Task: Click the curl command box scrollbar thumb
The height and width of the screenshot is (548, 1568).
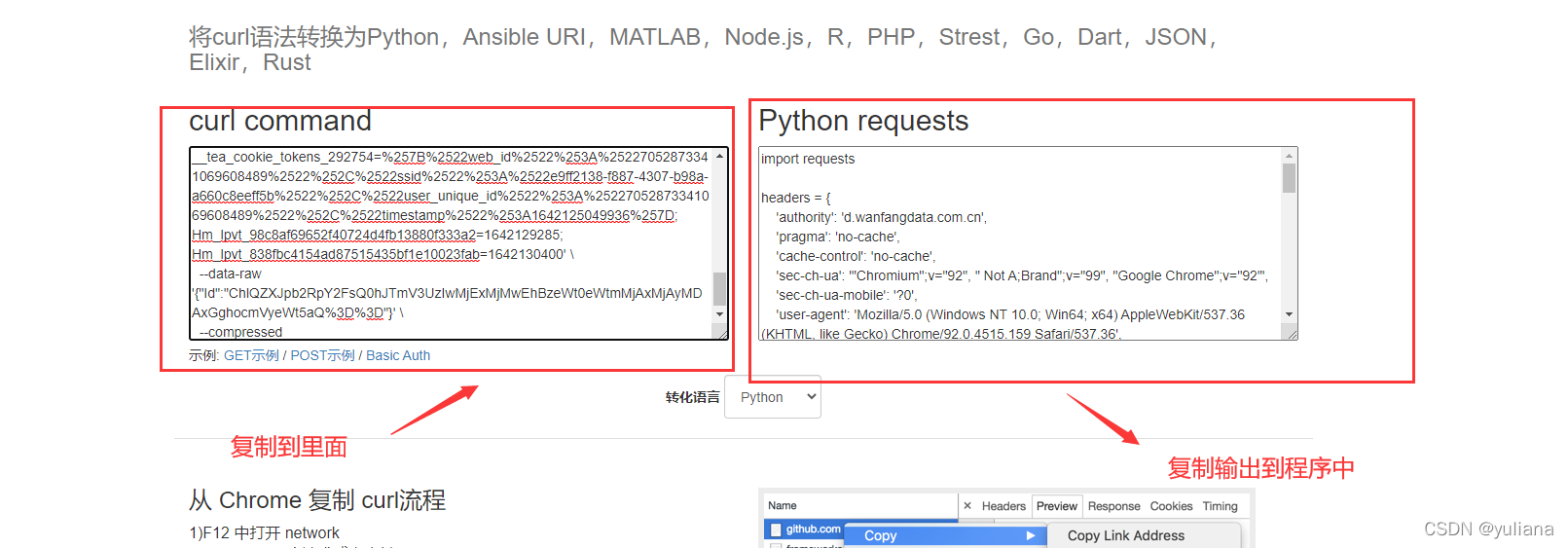Action: (720, 288)
